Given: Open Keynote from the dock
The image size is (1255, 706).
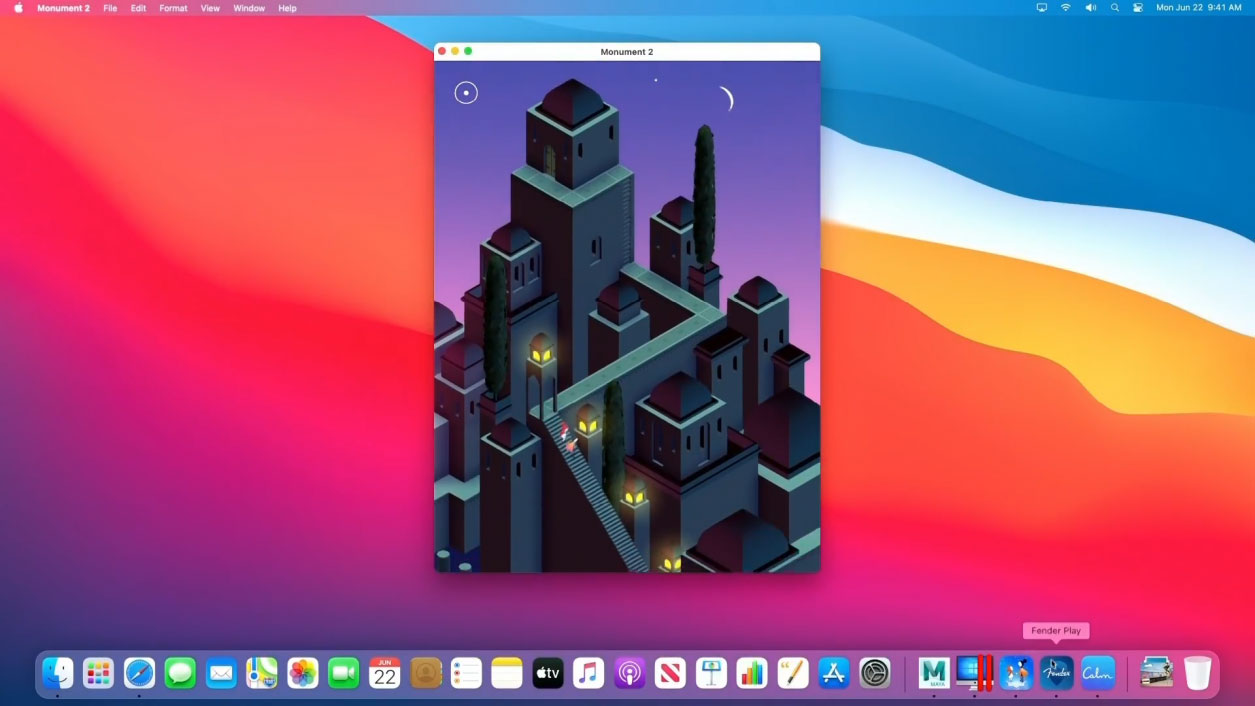Looking at the screenshot, I should (711, 673).
